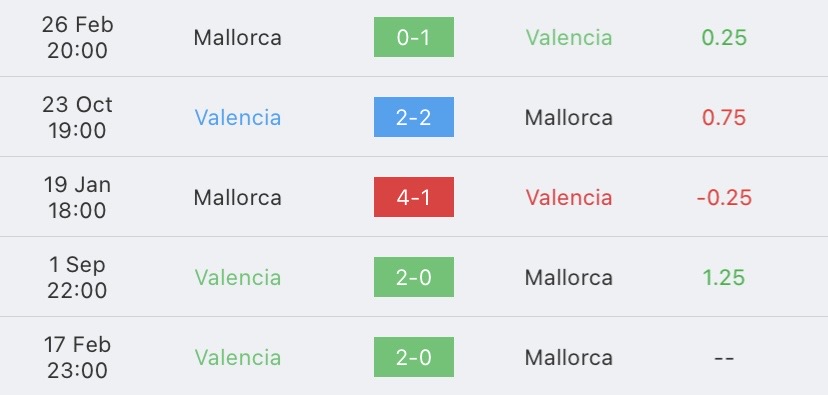Open the 2-2 draw score badge
The image size is (828, 395).
413,117
